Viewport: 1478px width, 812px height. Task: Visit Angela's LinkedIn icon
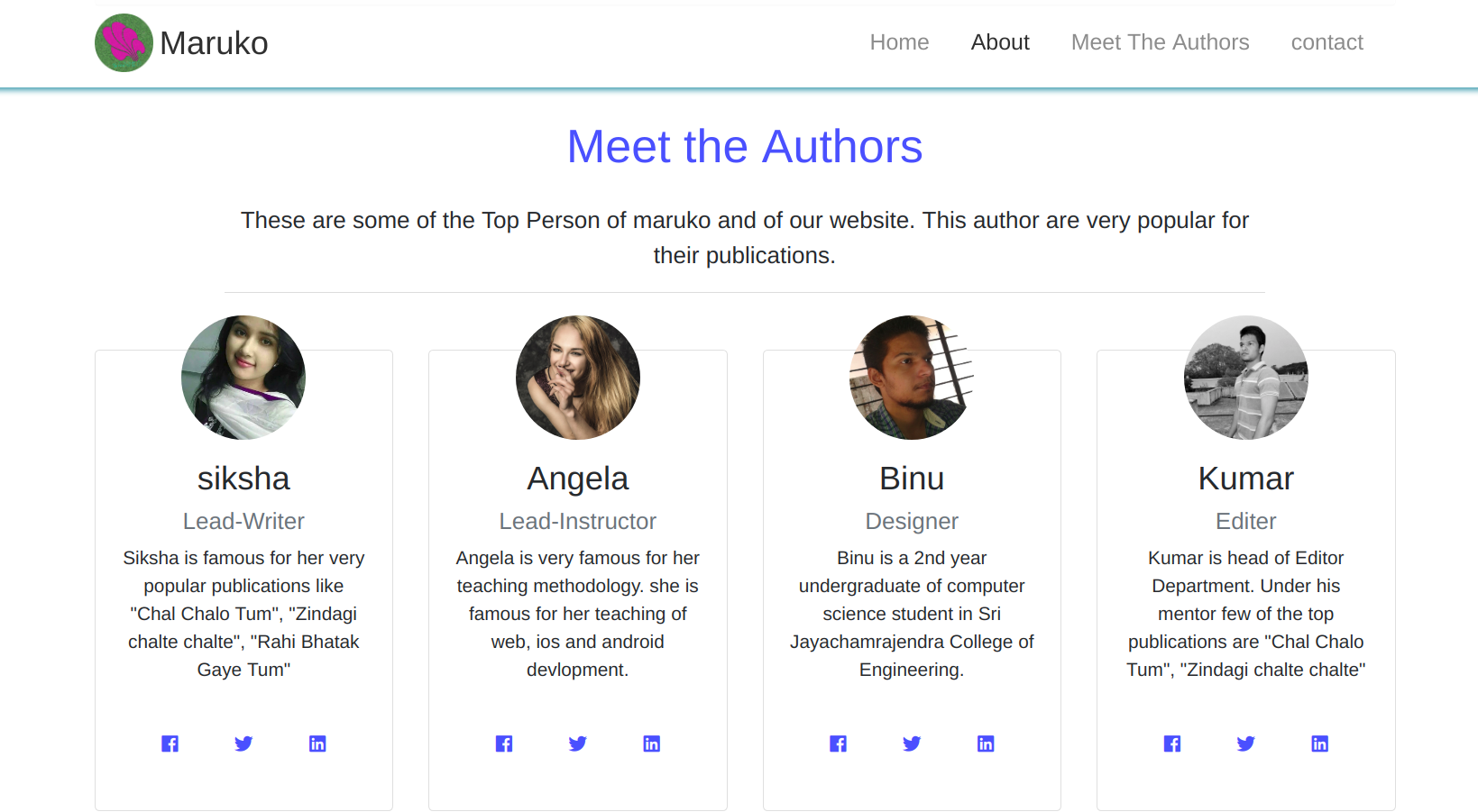pyautogui.click(x=652, y=744)
